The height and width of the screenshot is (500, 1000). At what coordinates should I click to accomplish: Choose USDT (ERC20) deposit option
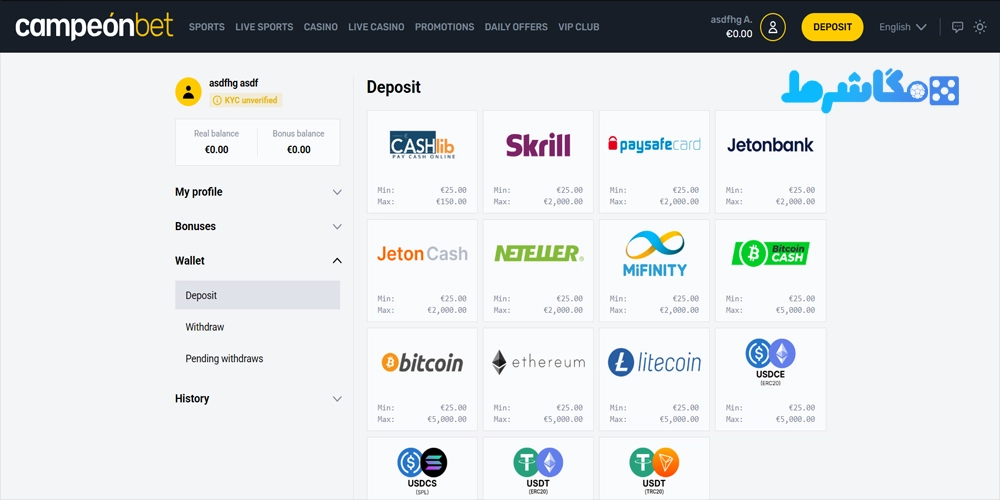pos(538,469)
